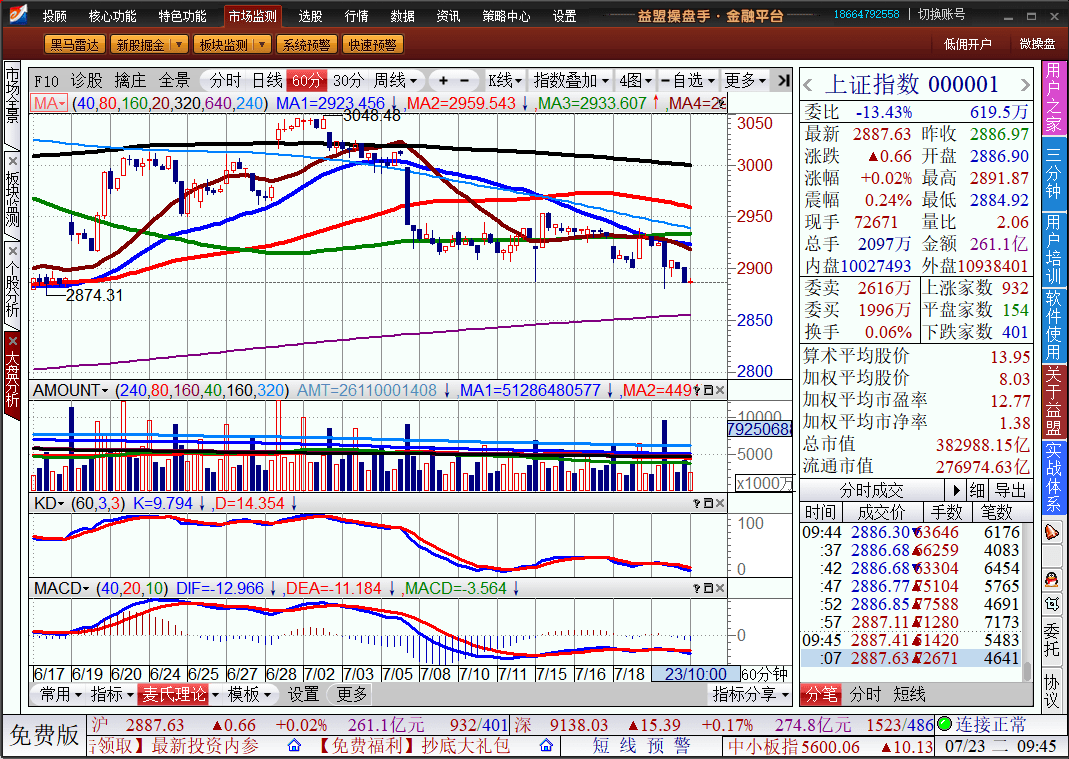
Task: Expand the 指数叠加 dropdown
Action: (x=571, y=80)
